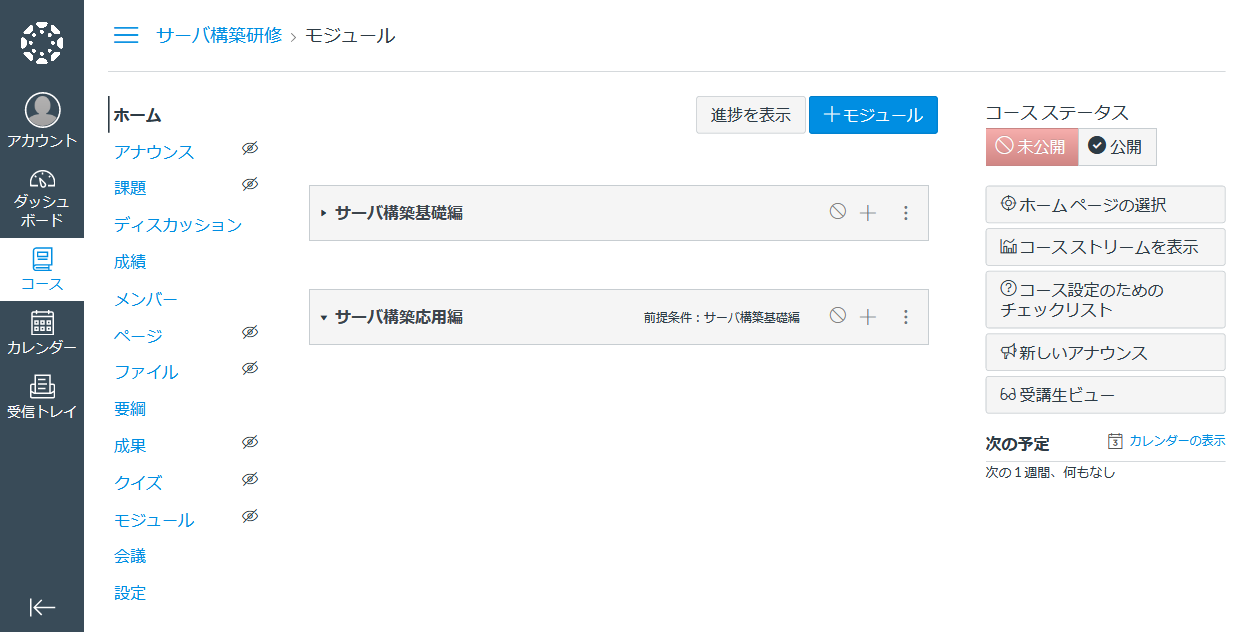Add item to サーバ構築基礎編 module

(868, 213)
